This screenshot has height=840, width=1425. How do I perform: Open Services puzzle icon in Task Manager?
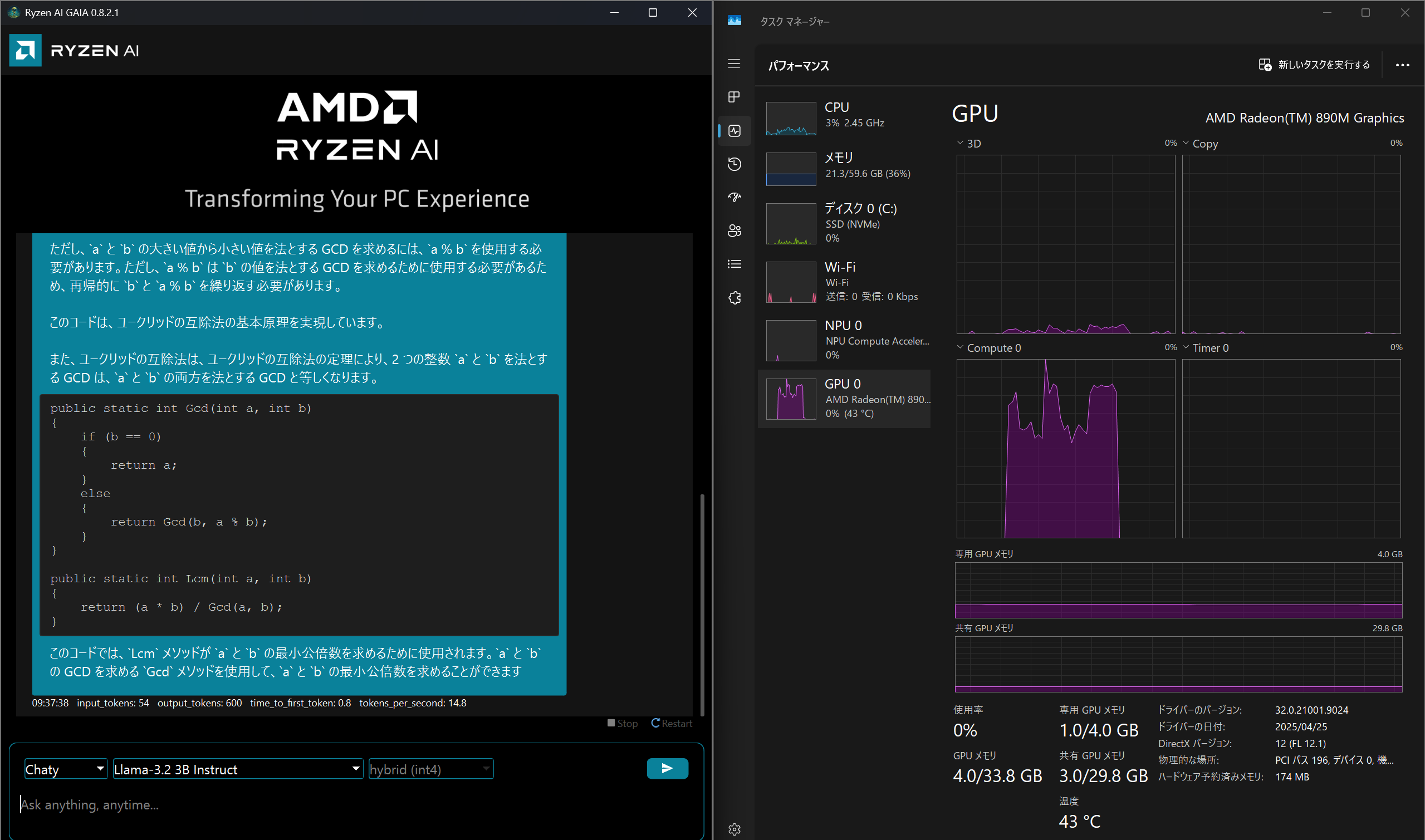734,298
